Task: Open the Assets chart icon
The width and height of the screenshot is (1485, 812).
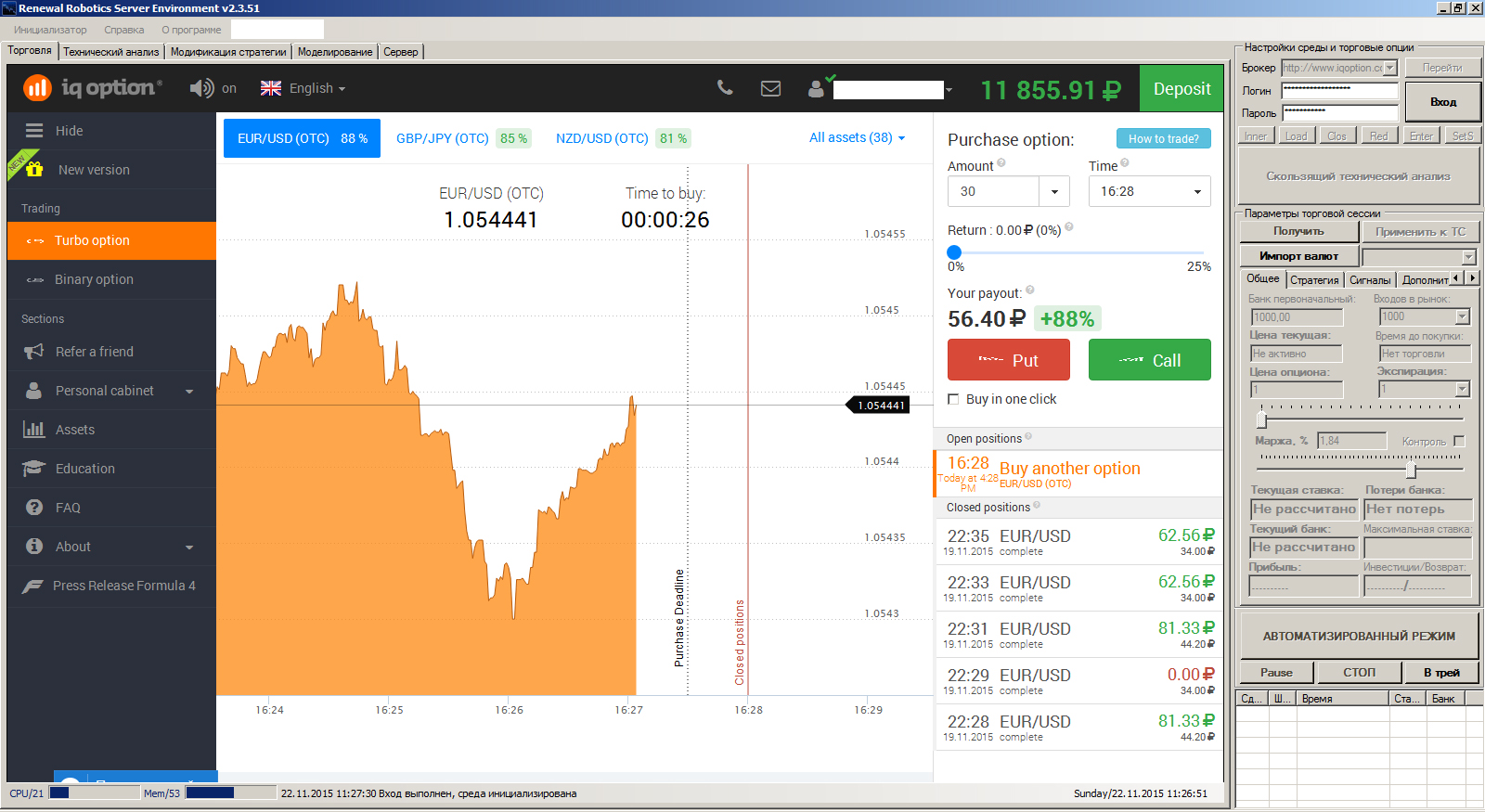Action: coord(34,430)
